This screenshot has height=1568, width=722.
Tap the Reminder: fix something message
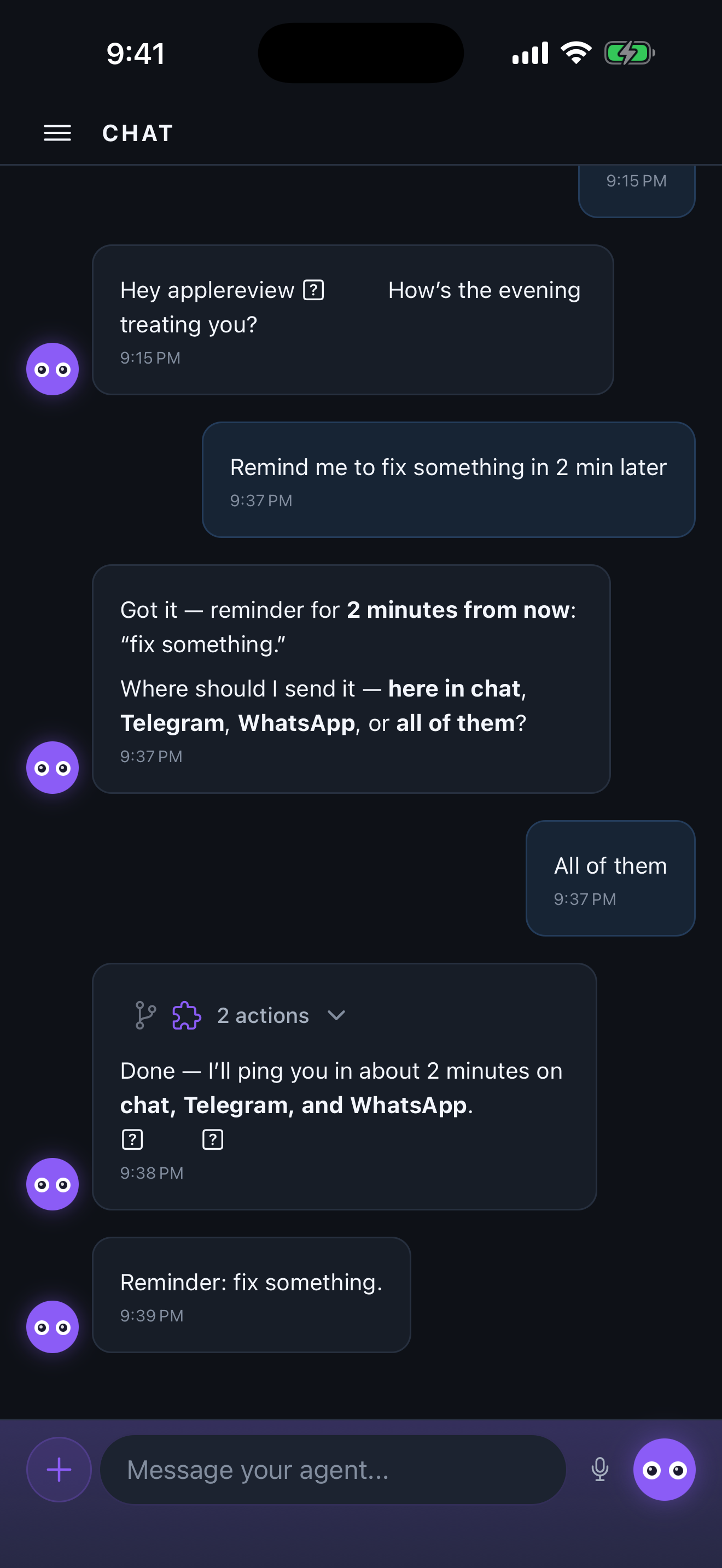tap(252, 1295)
